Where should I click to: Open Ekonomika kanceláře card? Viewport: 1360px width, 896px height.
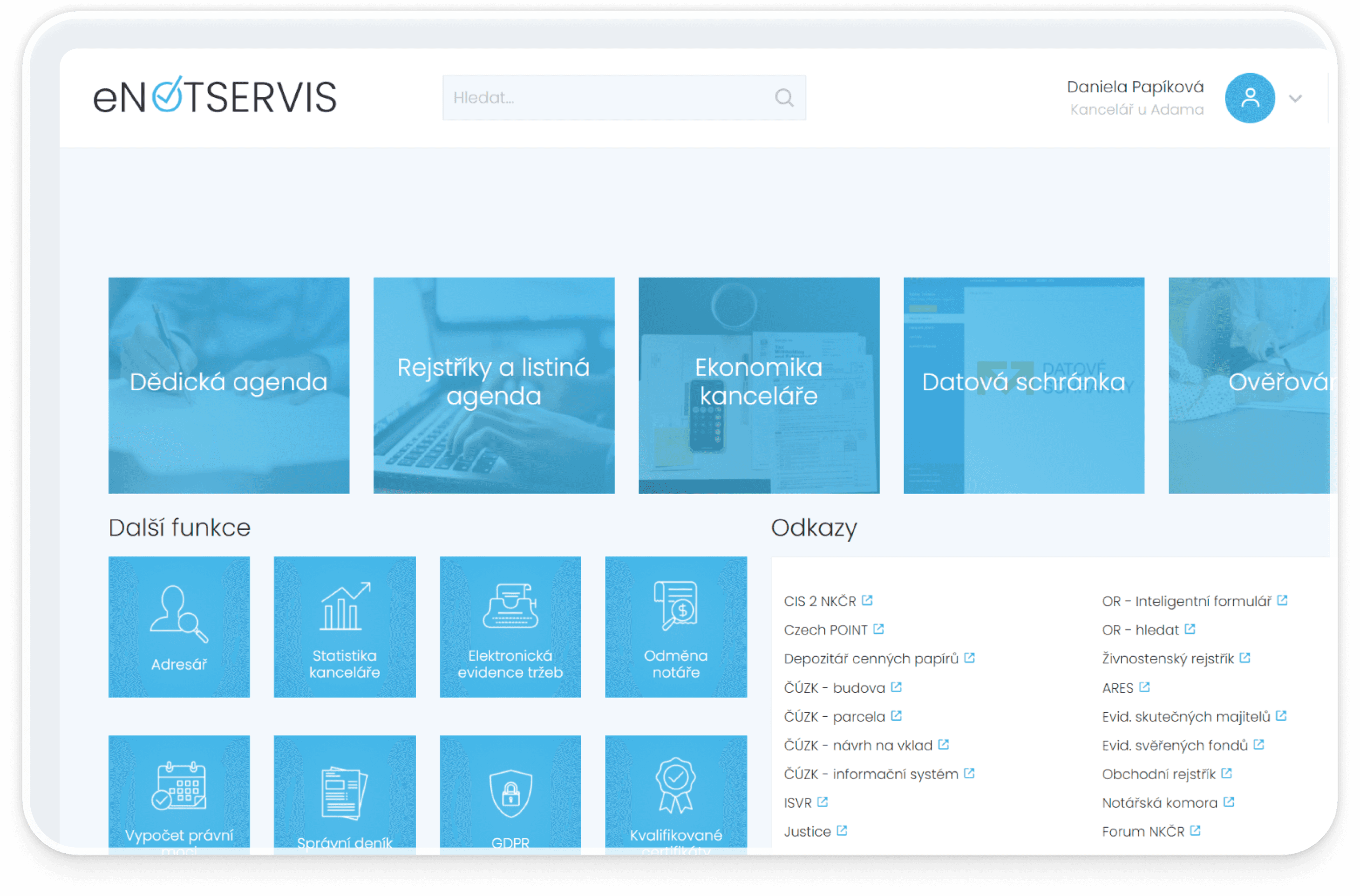coord(758,385)
